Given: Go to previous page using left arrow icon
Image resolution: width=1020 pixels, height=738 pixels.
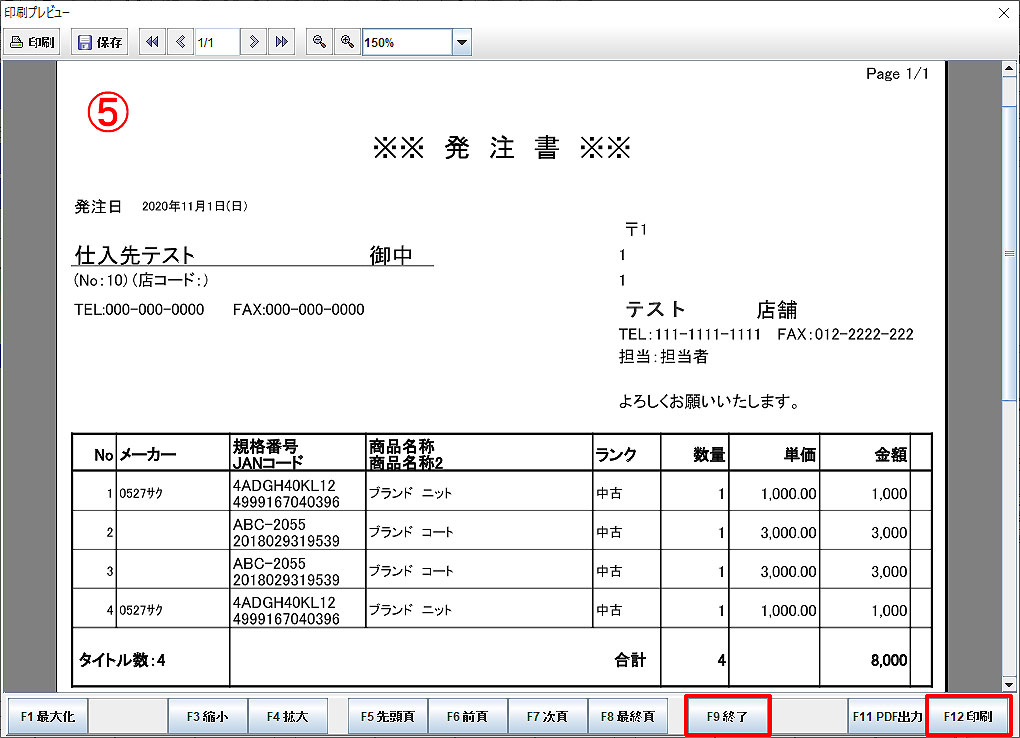Looking at the screenshot, I should pos(180,42).
